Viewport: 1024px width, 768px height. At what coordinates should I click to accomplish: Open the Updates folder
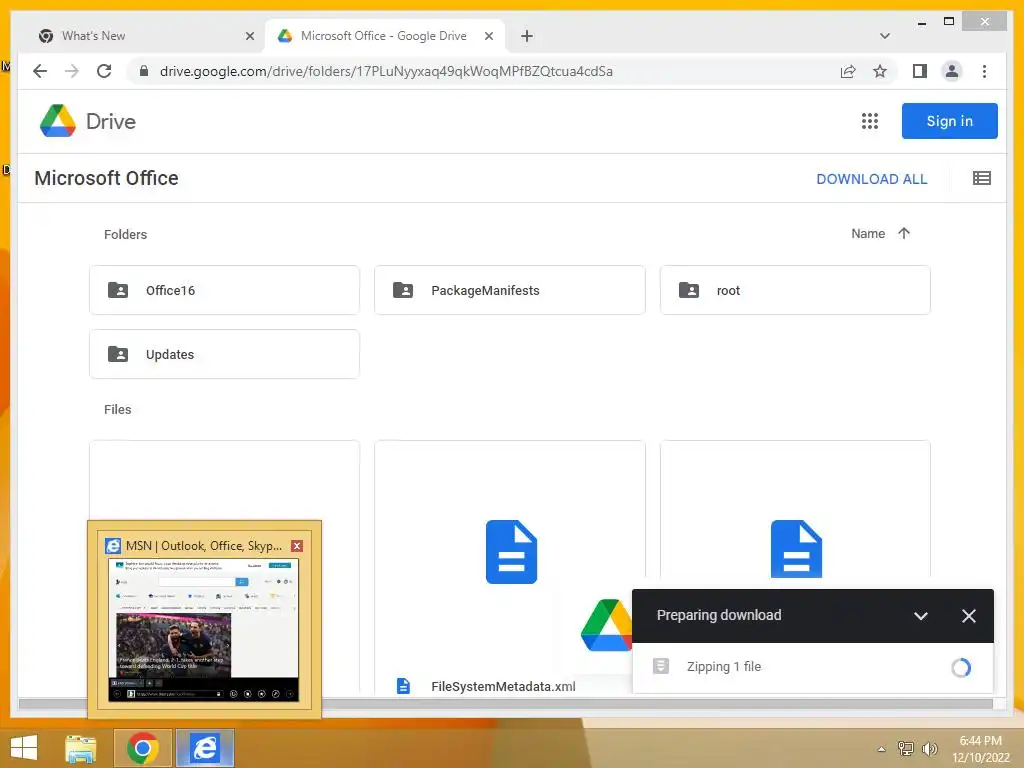coord(224,354)
